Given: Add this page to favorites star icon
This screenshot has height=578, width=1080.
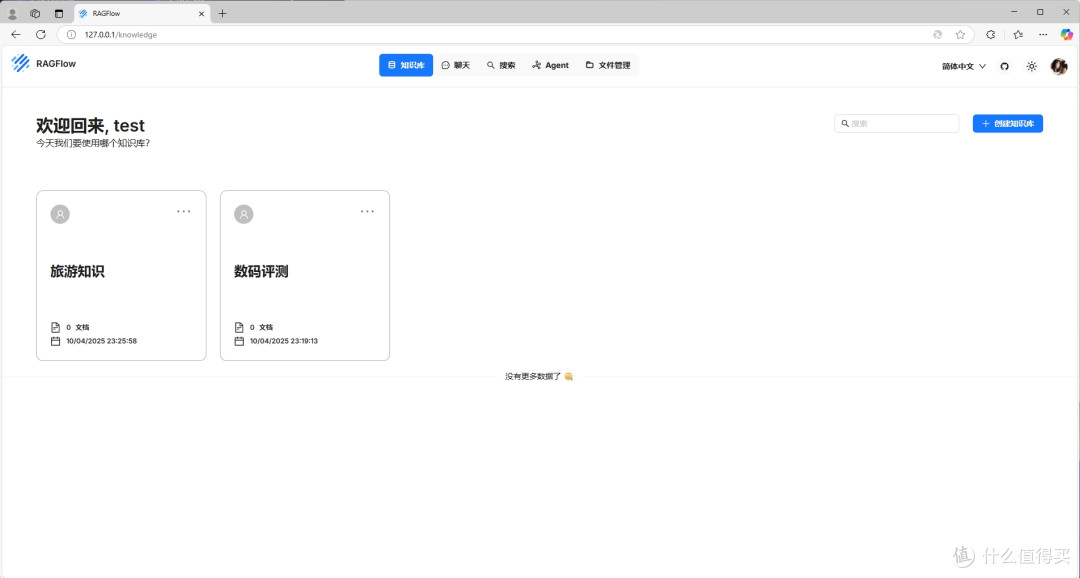Looking at the screenshot, I should pos(960,34).
